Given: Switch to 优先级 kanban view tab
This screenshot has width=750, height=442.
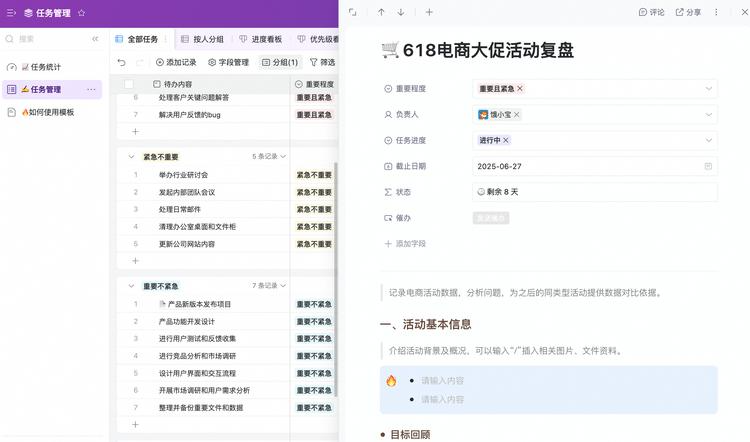Looking at the screenshot, I should tap(318, 39).
